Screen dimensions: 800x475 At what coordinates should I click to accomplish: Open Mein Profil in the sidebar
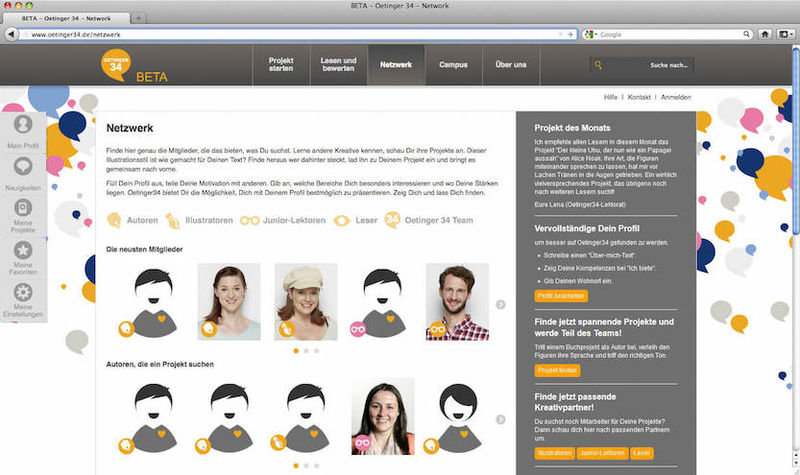click(23, 126)
